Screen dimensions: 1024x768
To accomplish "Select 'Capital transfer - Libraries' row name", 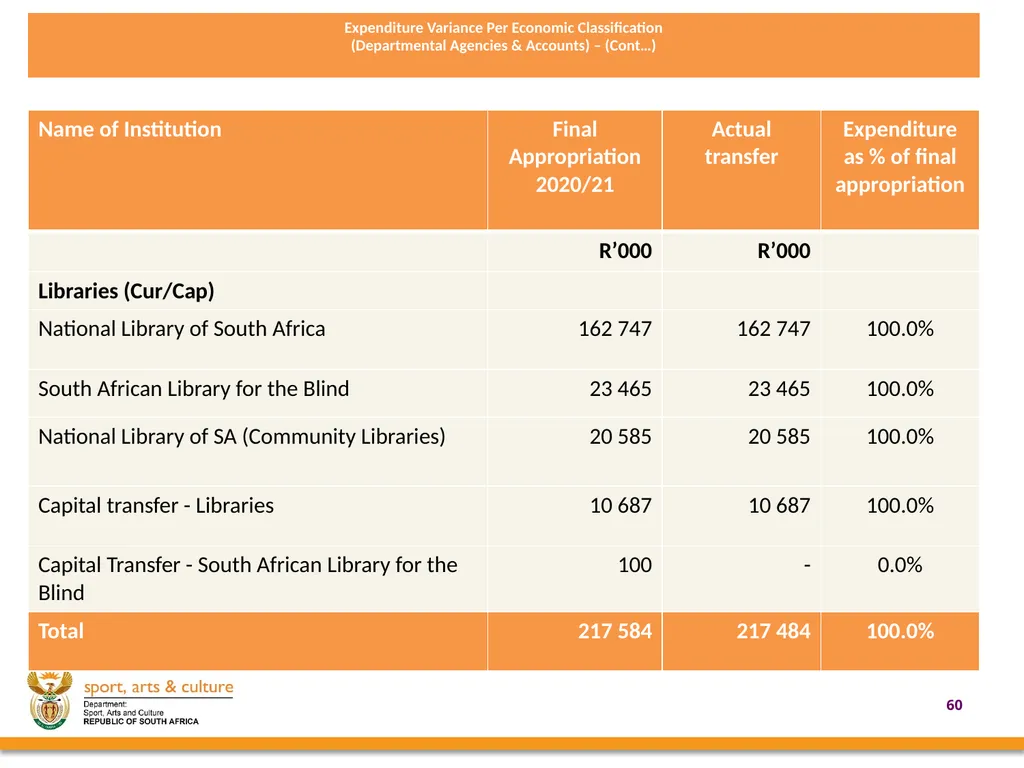I will [156, 505].
